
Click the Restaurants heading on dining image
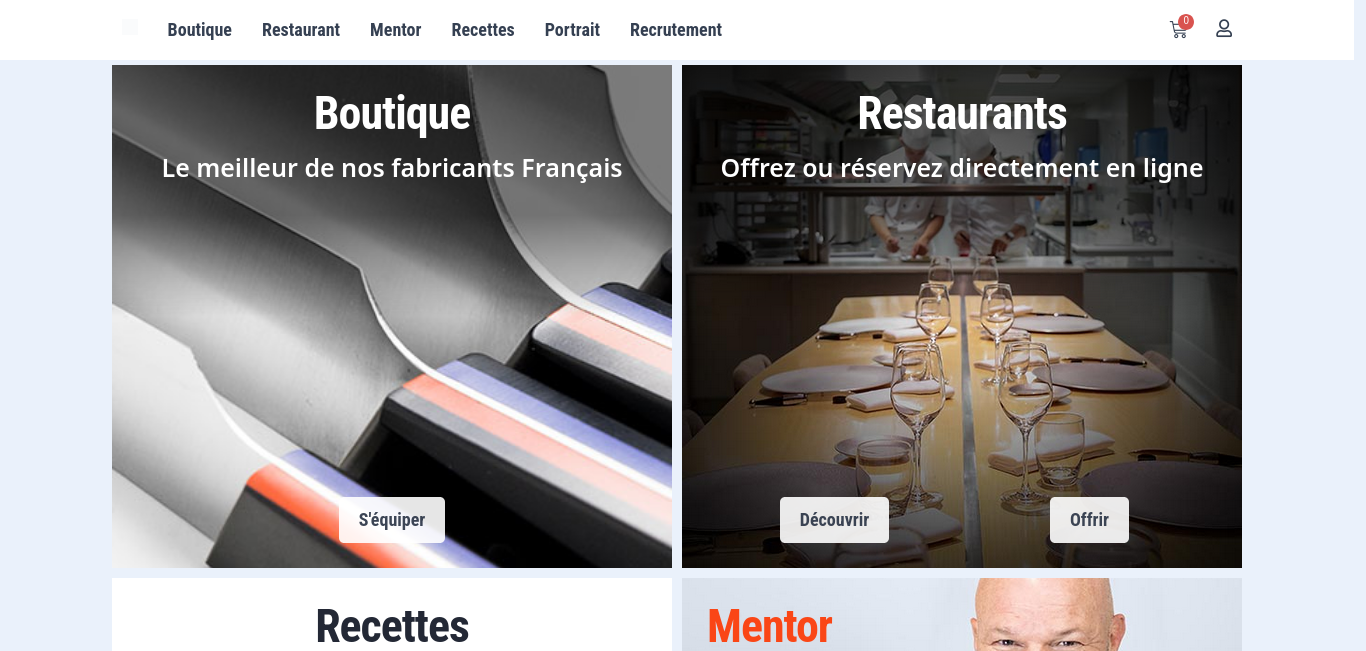pyautogui.click(x=962, y=113)
